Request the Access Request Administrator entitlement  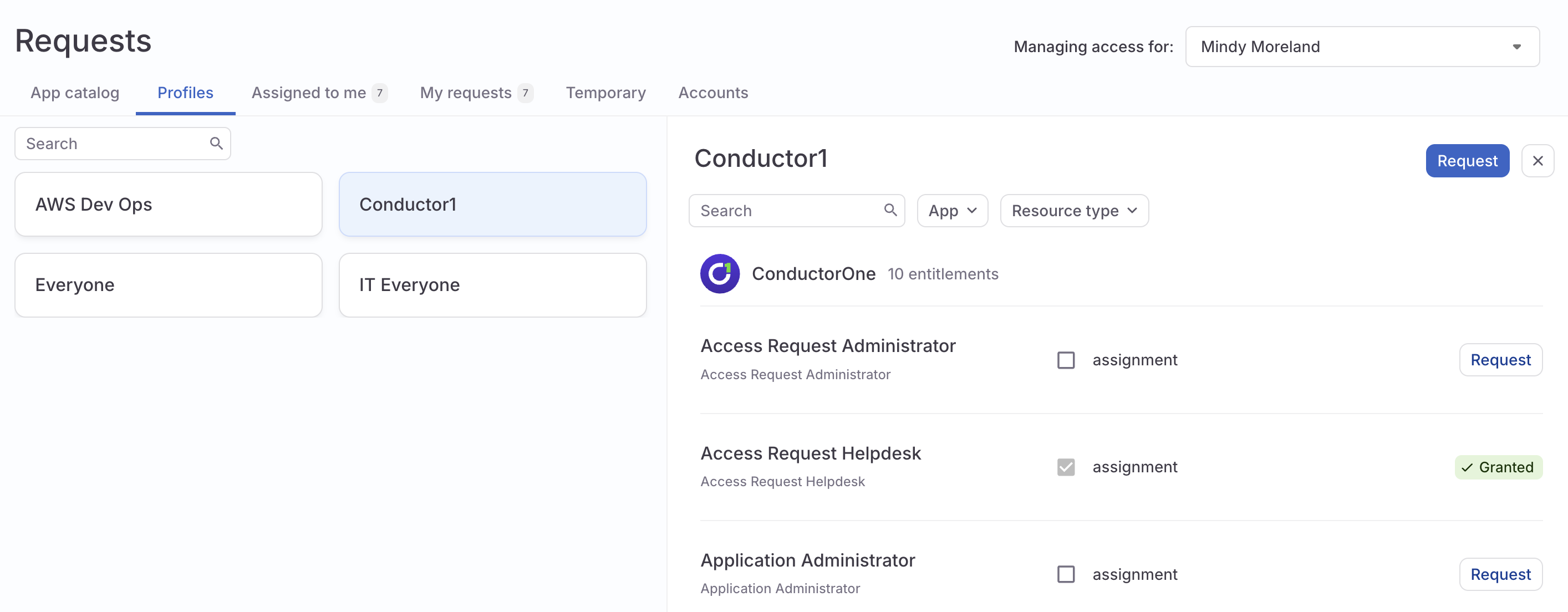point(1500,360)
